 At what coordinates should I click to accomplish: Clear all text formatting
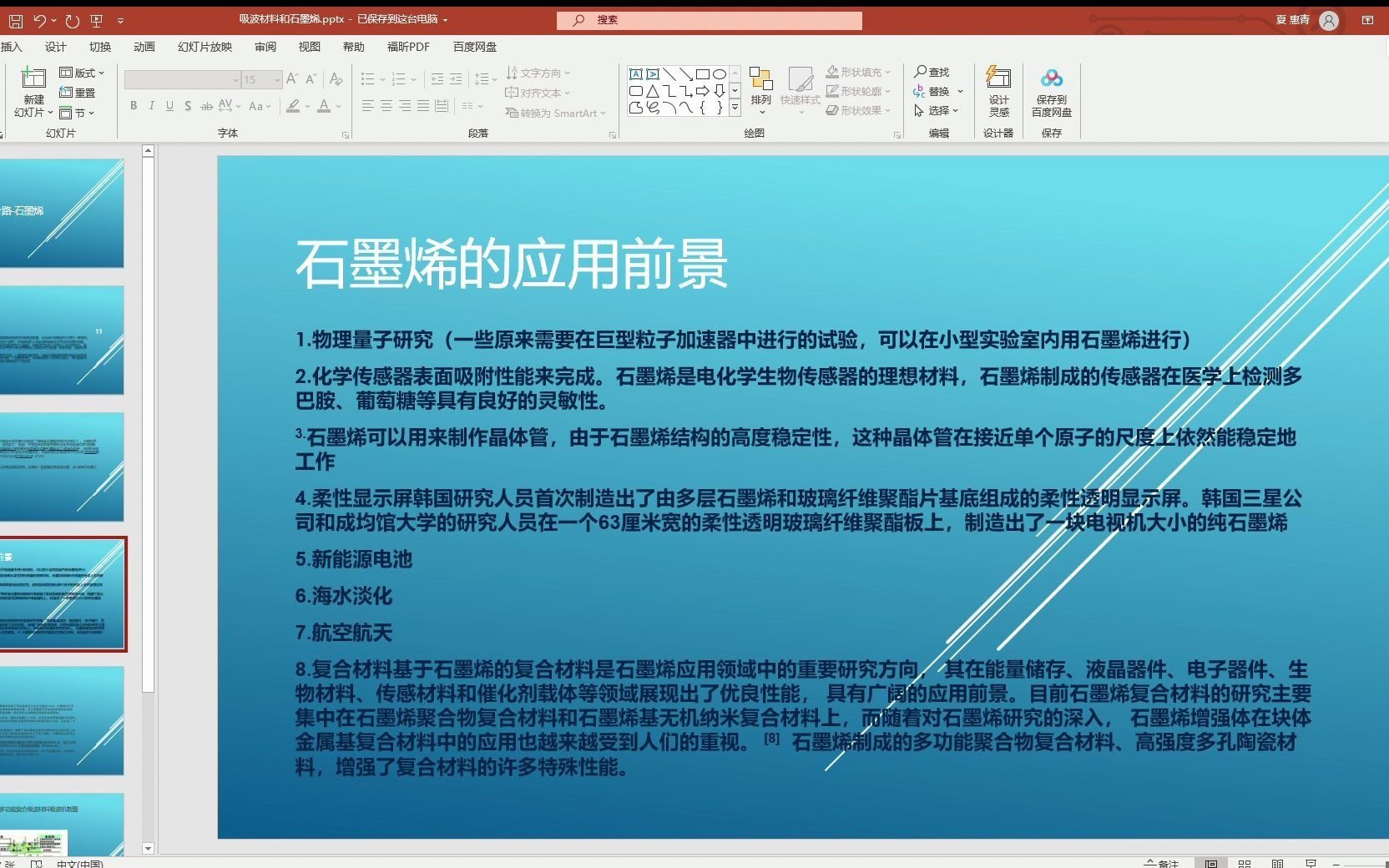coord(336,79)
